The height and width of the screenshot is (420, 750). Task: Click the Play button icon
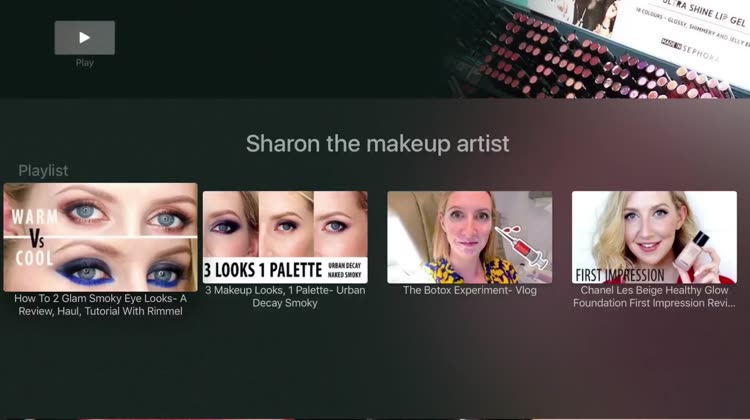85,37
